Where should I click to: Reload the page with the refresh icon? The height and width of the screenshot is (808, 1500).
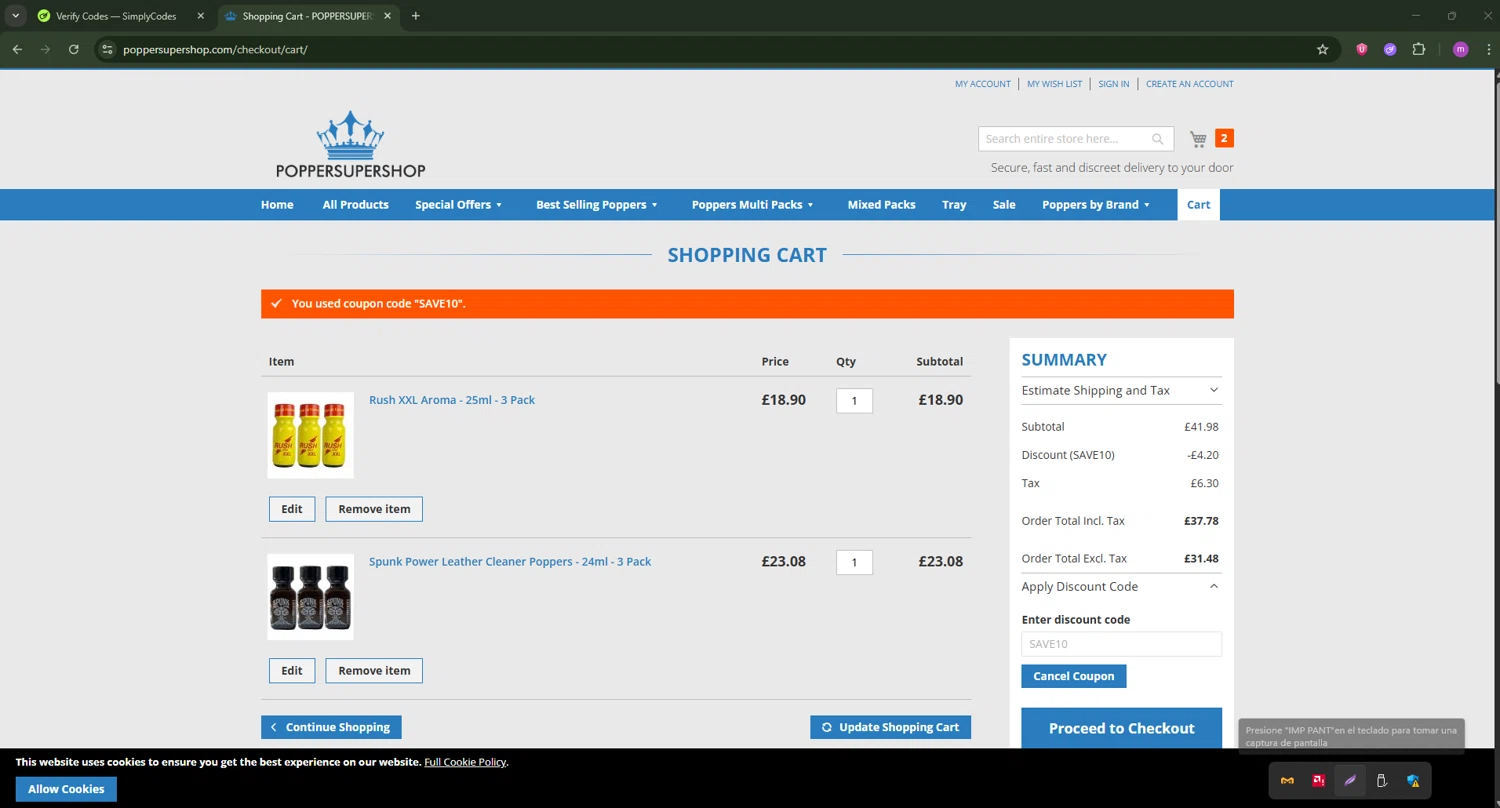pos(73,49)
